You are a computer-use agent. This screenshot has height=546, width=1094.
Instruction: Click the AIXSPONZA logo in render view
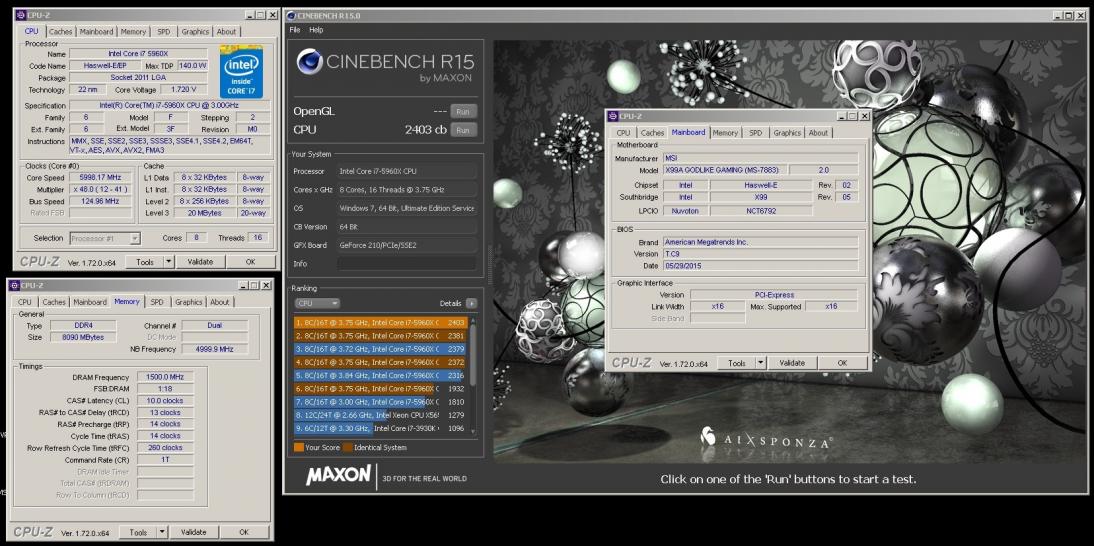pos(766,438)
